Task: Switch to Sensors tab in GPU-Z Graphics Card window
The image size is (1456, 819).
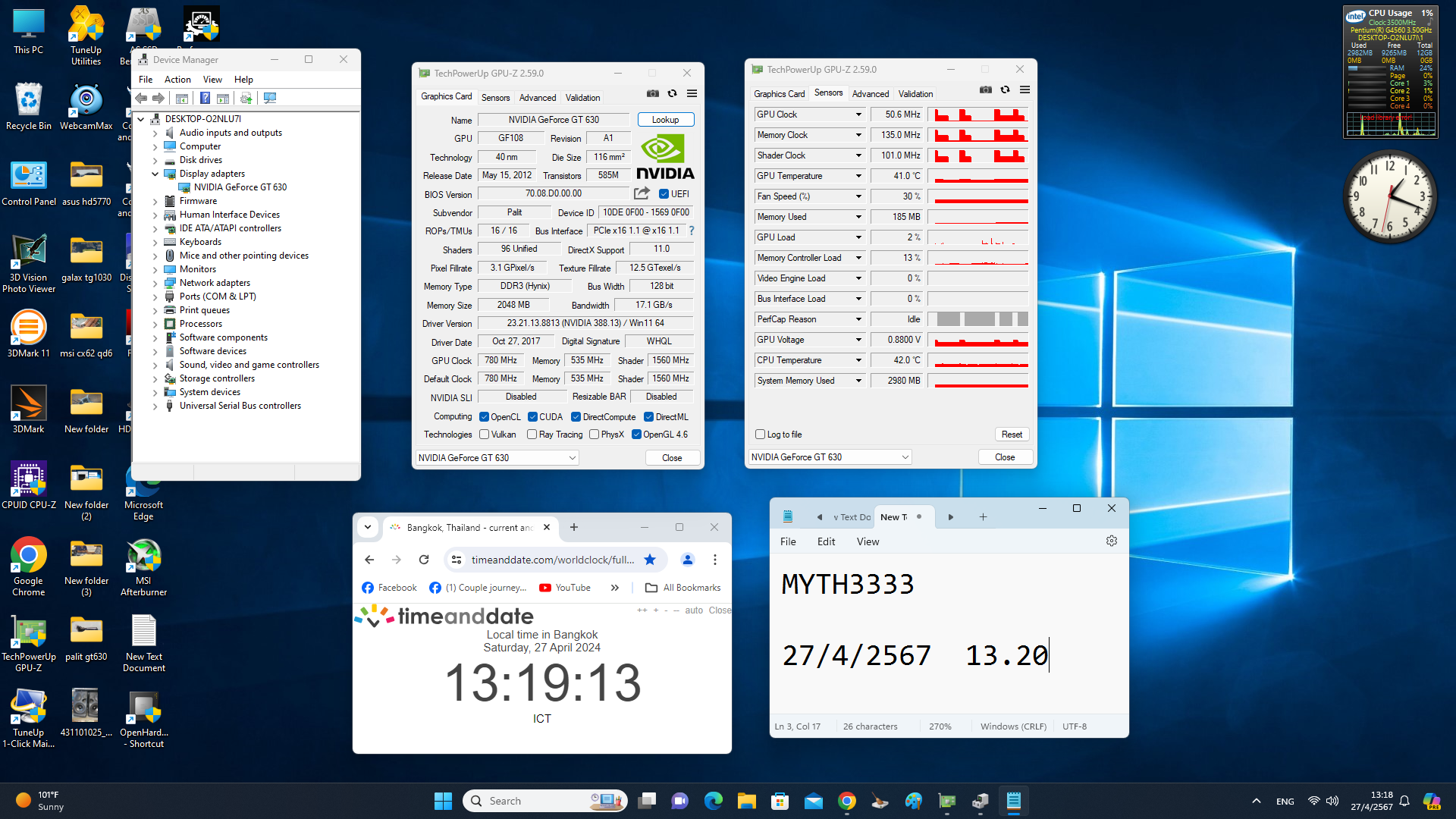Action: point(495,98)
